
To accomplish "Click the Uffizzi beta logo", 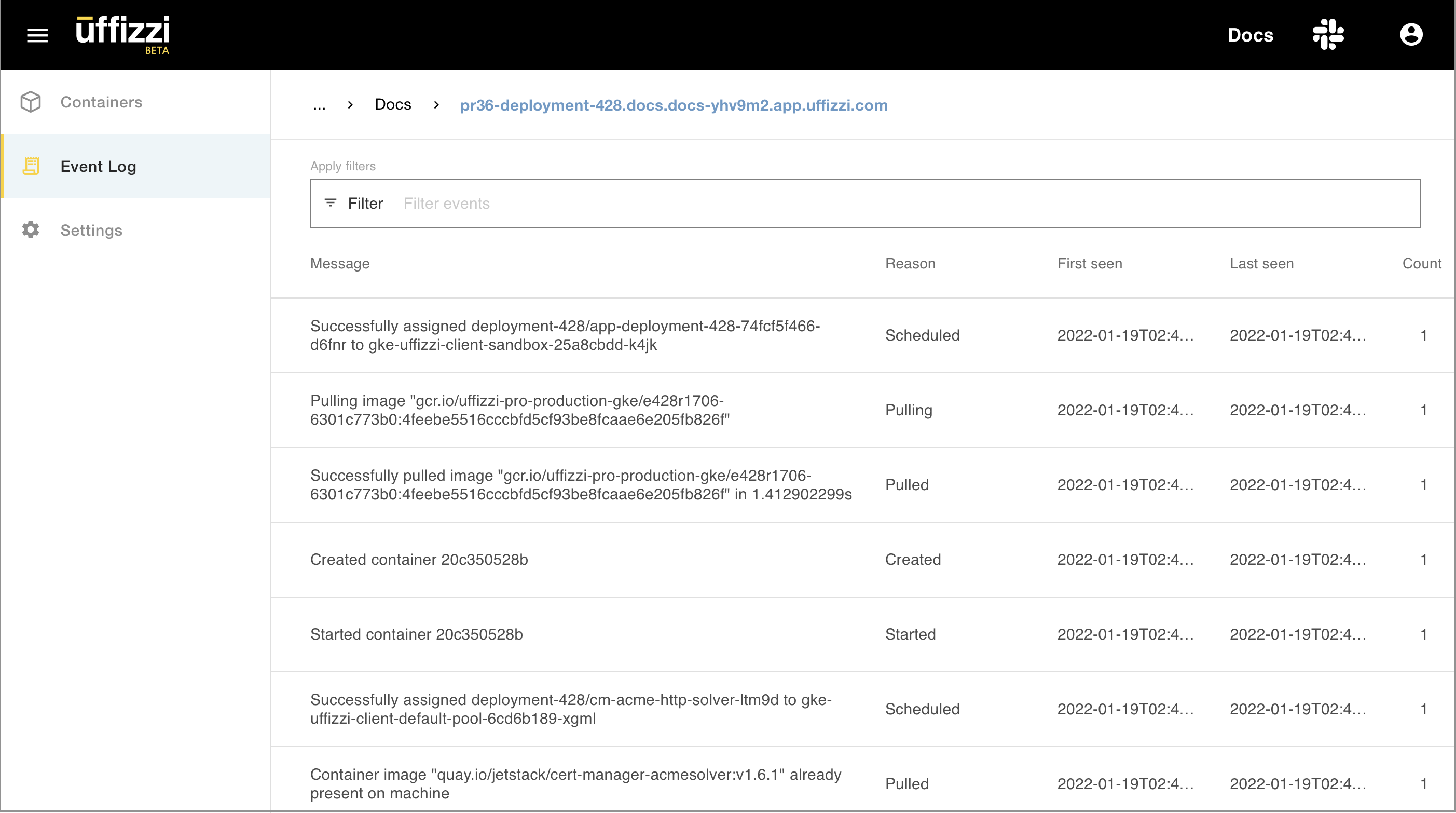I will click(122, 34).
